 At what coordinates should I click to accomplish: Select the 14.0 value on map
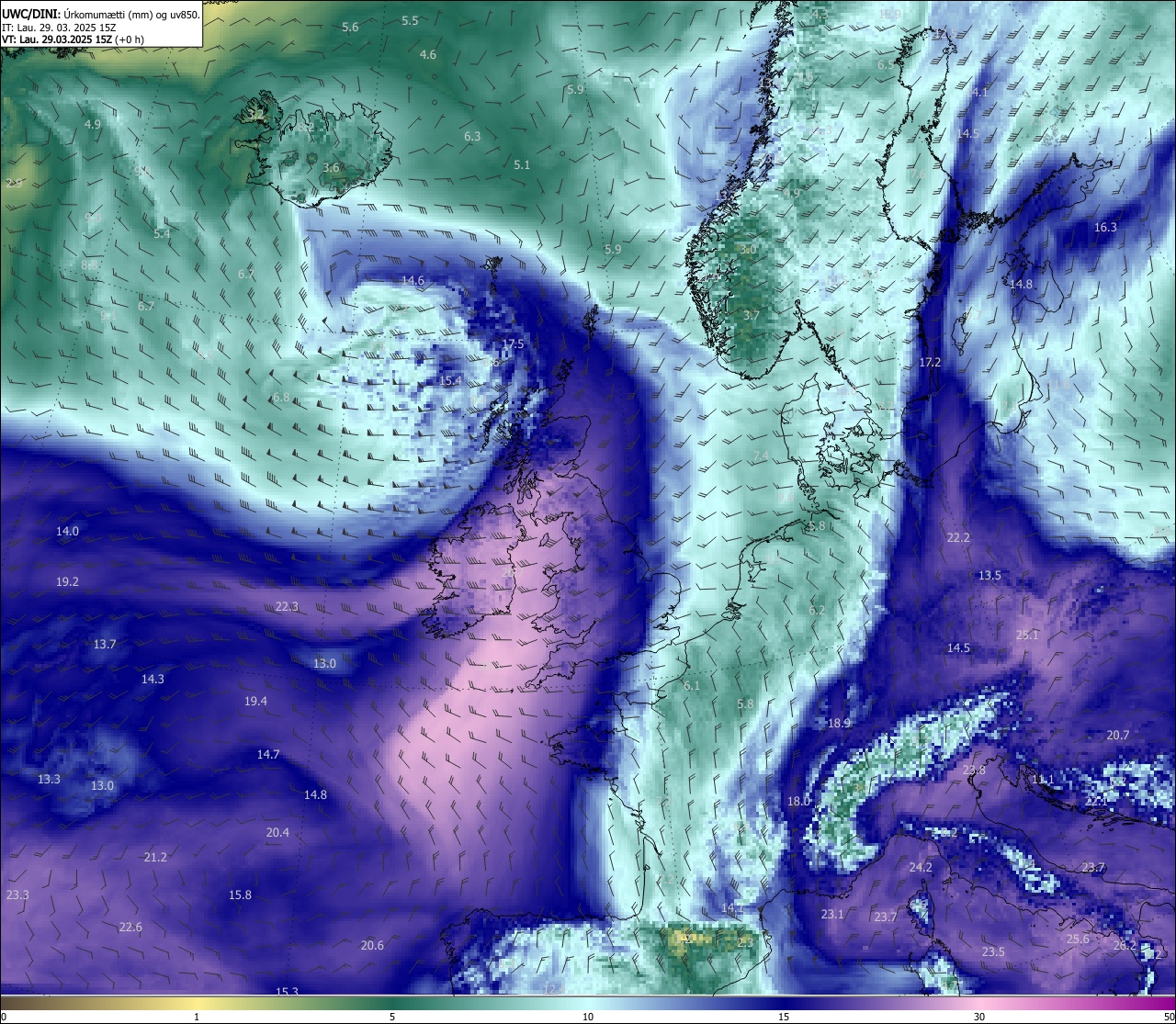67,532
